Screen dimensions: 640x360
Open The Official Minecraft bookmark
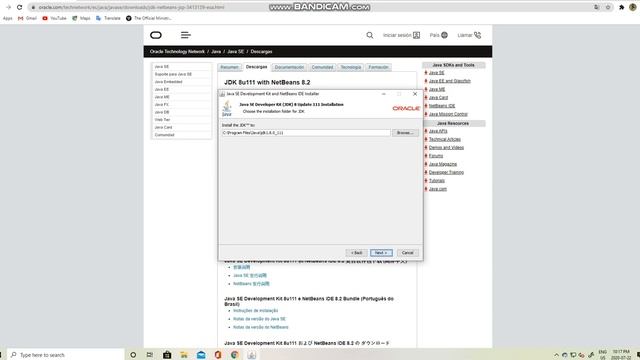click(149, 18)
